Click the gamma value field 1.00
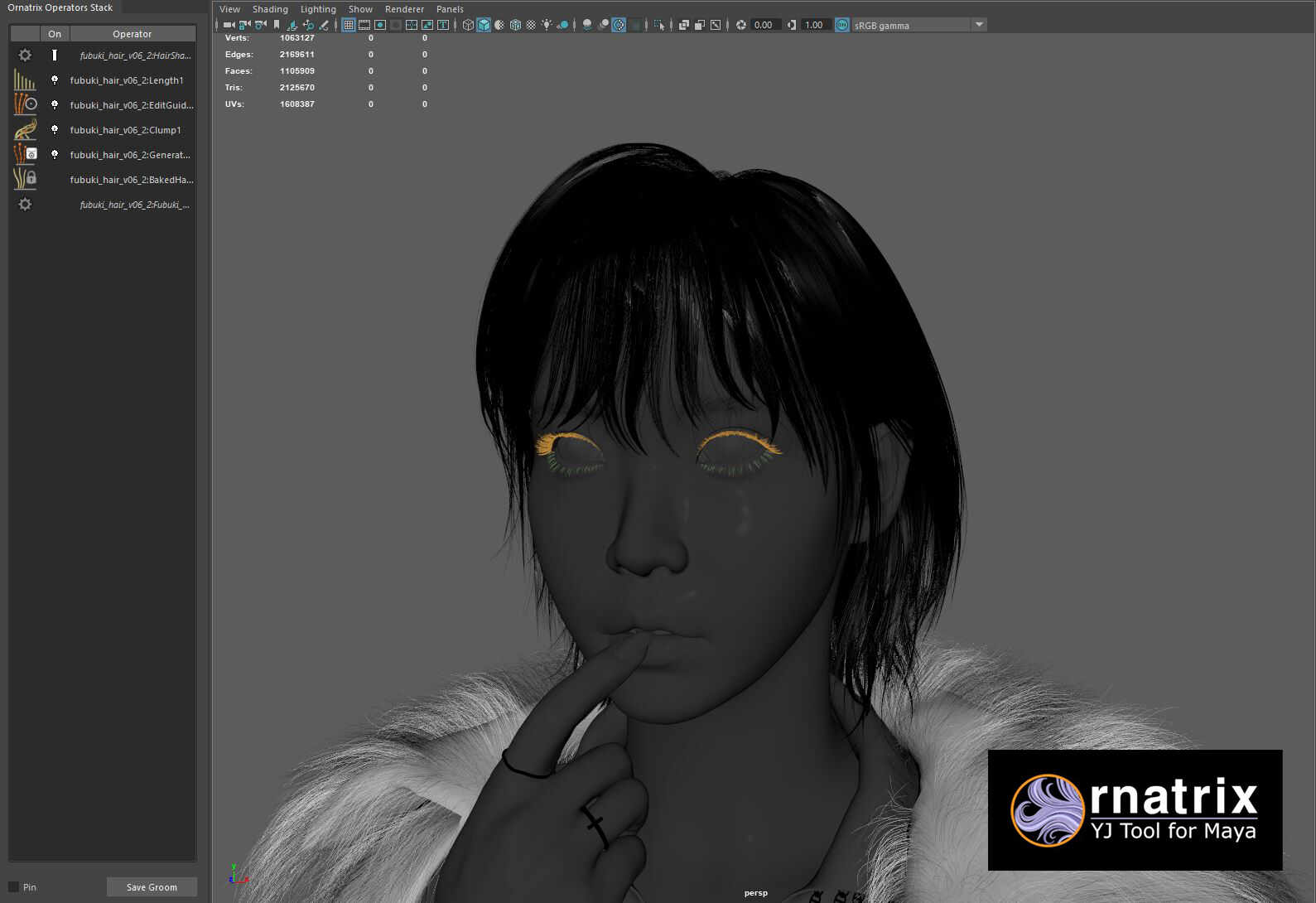This screenshot has width=1316, height=903. coord(816,25)
